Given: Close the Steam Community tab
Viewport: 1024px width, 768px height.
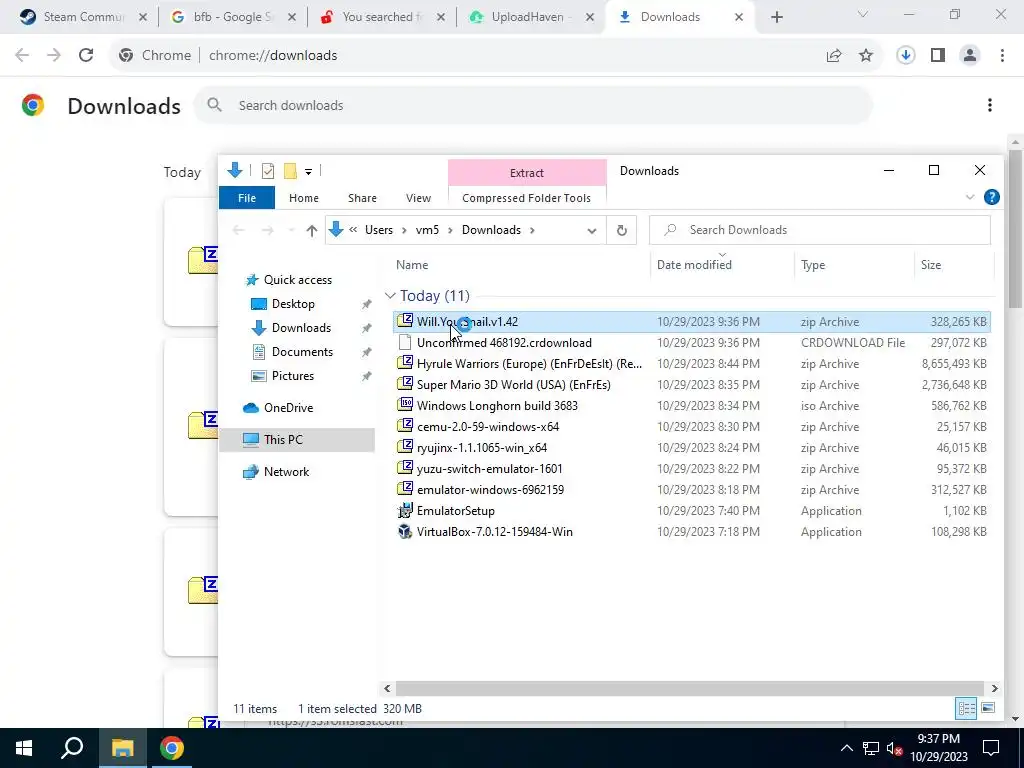Looking at the screenshot, I should tap(143, 17).
